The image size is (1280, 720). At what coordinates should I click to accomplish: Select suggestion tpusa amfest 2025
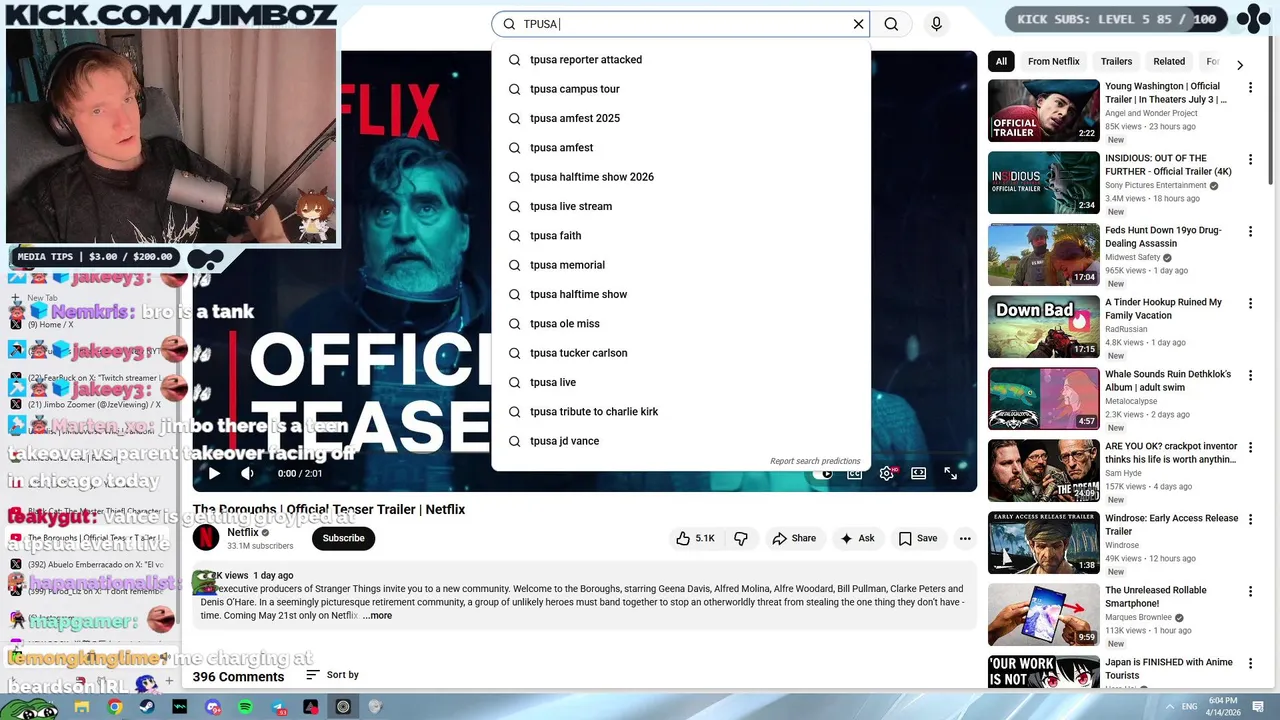coord(681,118)
